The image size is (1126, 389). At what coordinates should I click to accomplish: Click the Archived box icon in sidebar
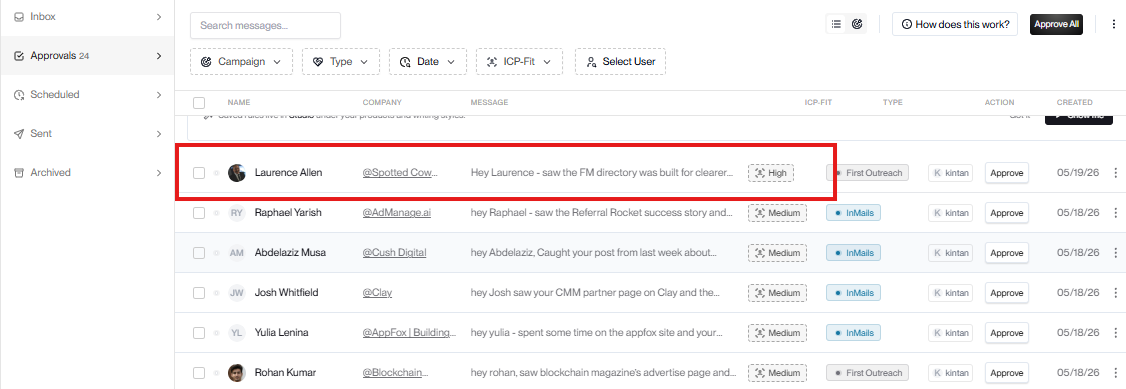pos(19,172)
